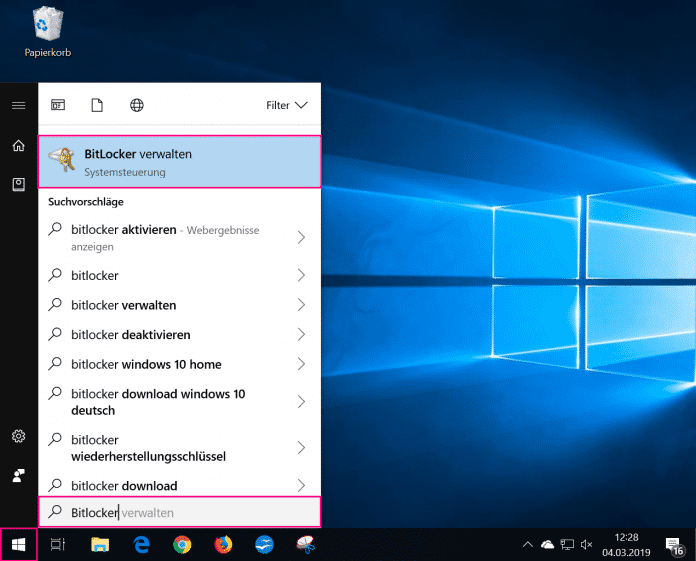Open search settings gear icon
Viewport: 696px width, 561px height.
tap(18, 436)
